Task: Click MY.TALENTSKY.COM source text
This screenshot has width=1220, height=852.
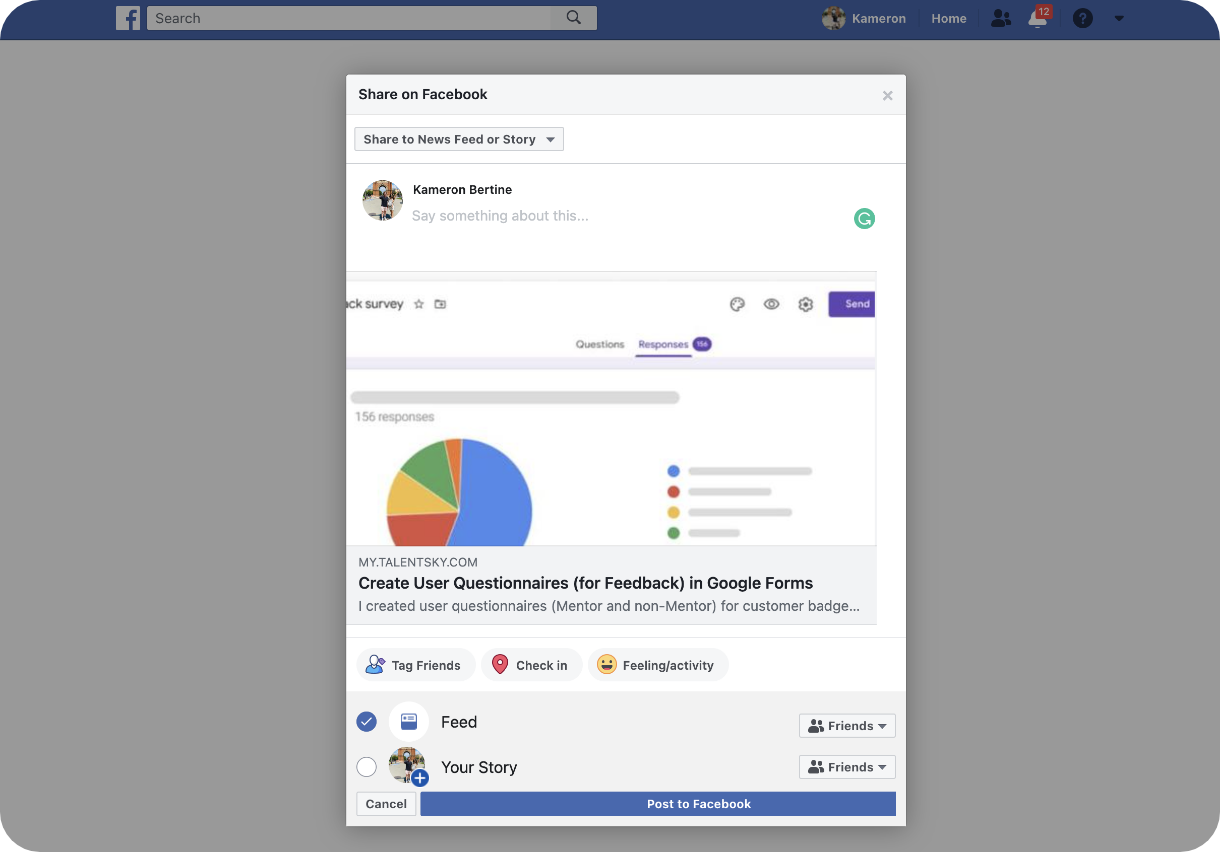Action: coord(418,563)
